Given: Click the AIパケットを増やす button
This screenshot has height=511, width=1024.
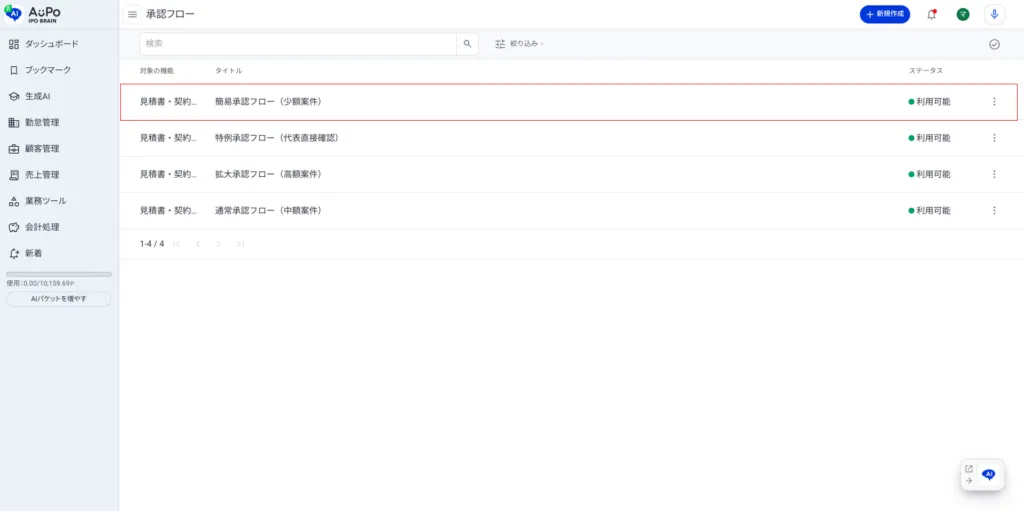Looking at the screenshot, I should click(x=59, y=299).
